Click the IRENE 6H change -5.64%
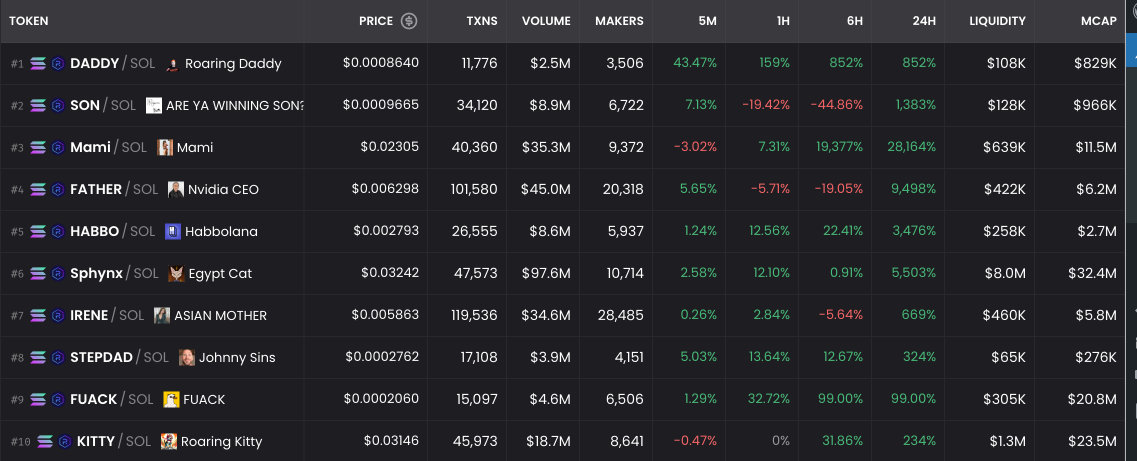Viewport: 1137px width, 461px height. [841, 316]
